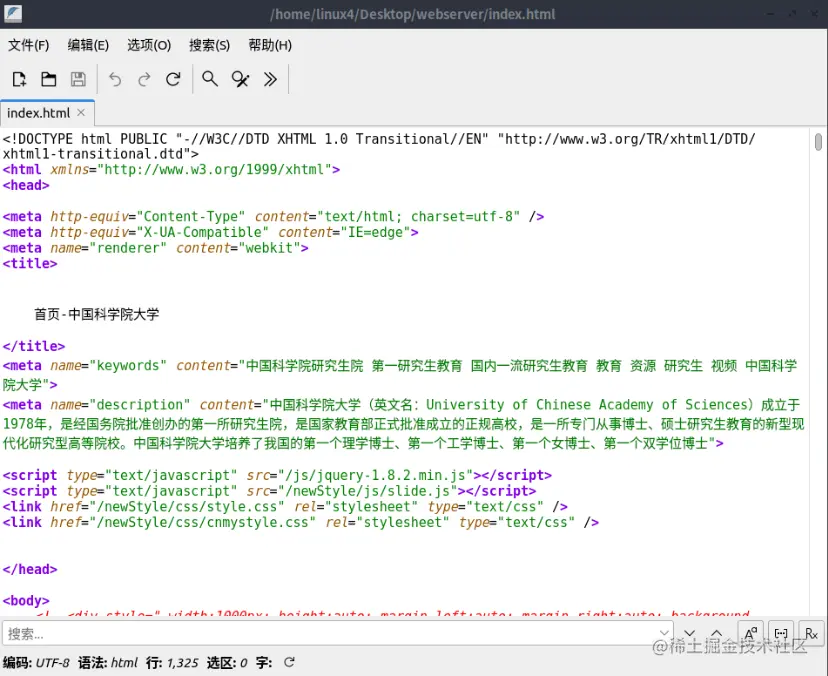The height and width of the screenshot is (676, 828).
Task: Toggle match case in the search bar
Action: click(x=751, y=633)
